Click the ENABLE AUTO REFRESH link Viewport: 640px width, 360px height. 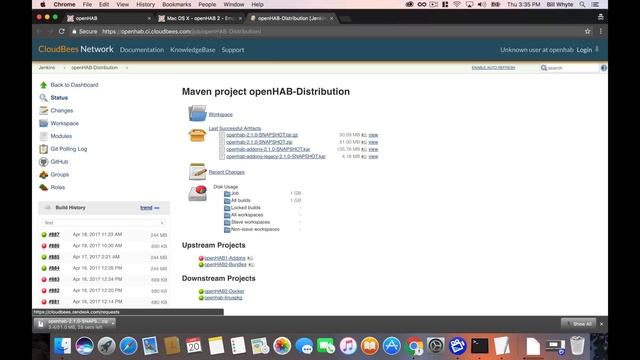pos(493,68)
